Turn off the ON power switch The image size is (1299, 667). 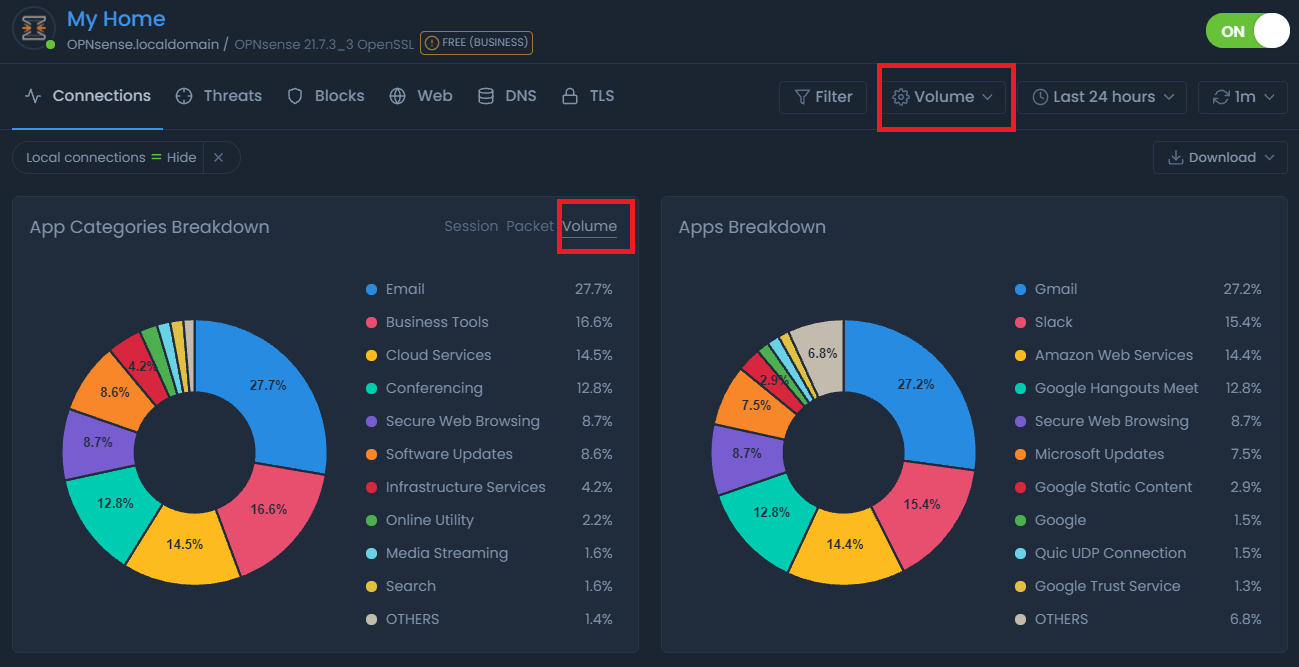click(x=1248, y=31)
